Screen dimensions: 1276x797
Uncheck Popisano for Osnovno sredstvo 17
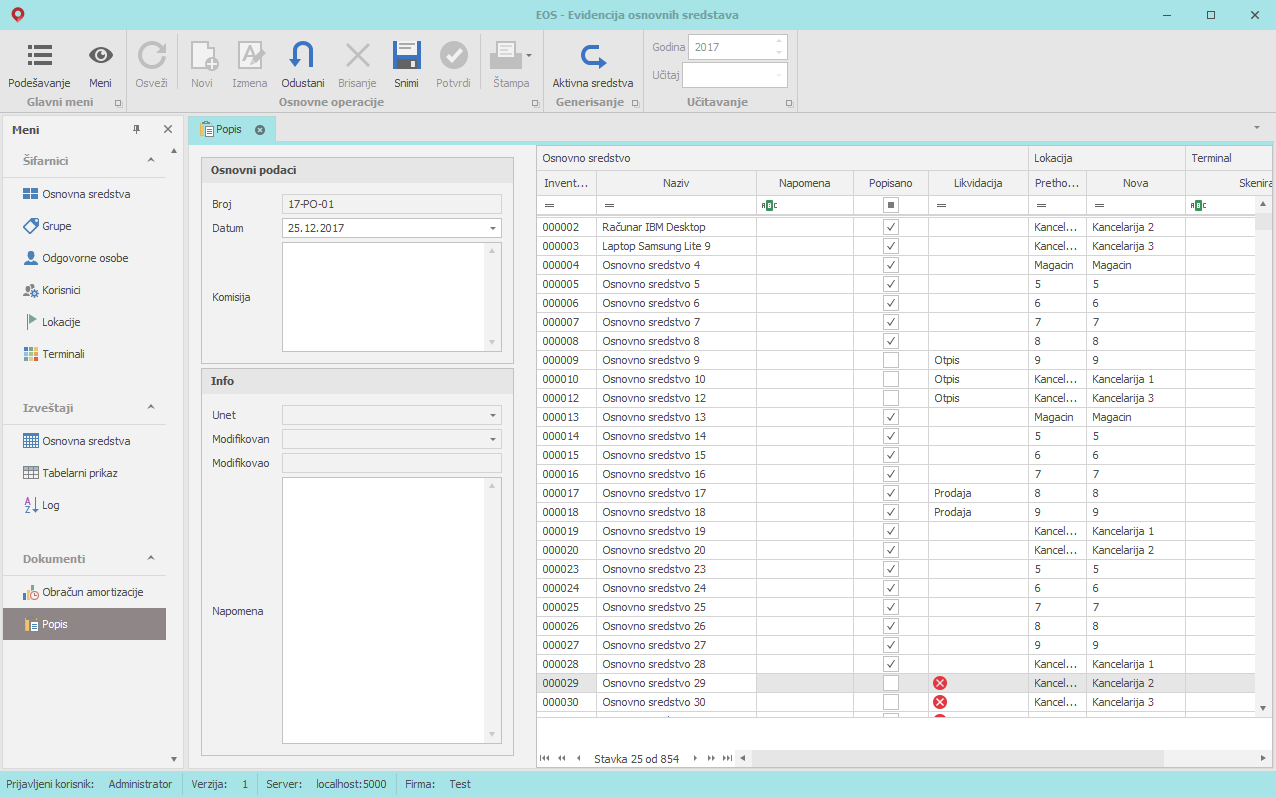click(891, 493)
